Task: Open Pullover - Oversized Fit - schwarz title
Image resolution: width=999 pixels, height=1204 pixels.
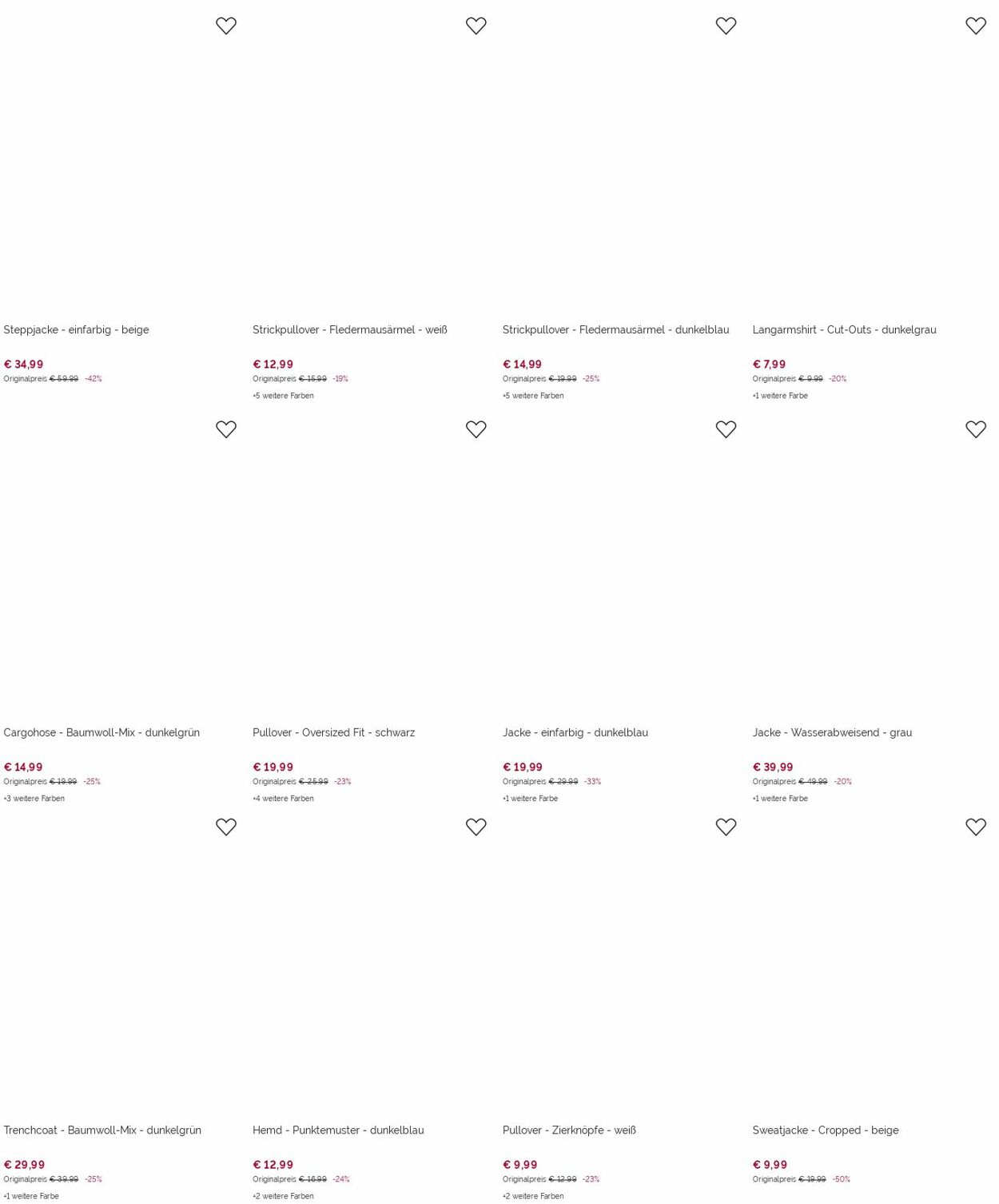Action: click(x=334, y=733)
